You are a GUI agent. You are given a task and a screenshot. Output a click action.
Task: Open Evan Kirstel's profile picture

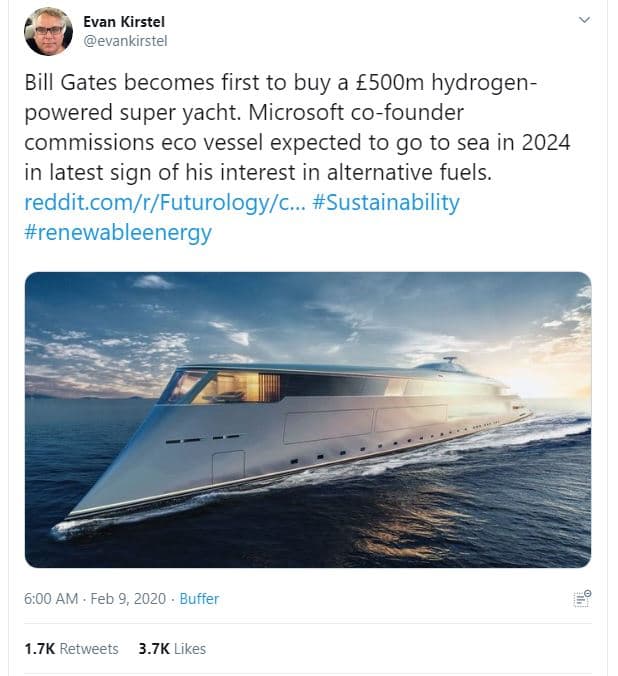(x=48, y=31)
